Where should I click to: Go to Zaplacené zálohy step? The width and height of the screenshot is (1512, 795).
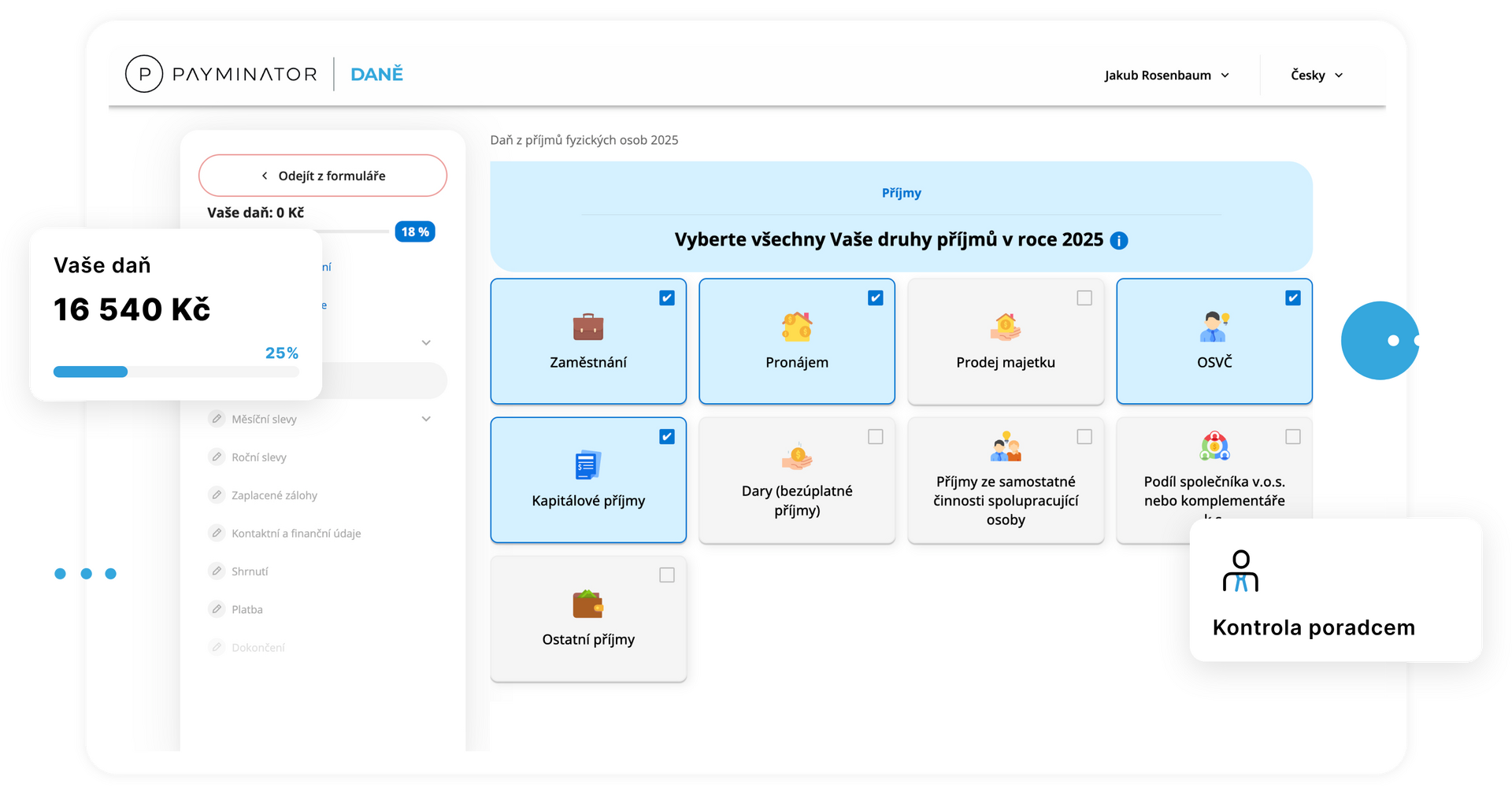tap(274, 495)
